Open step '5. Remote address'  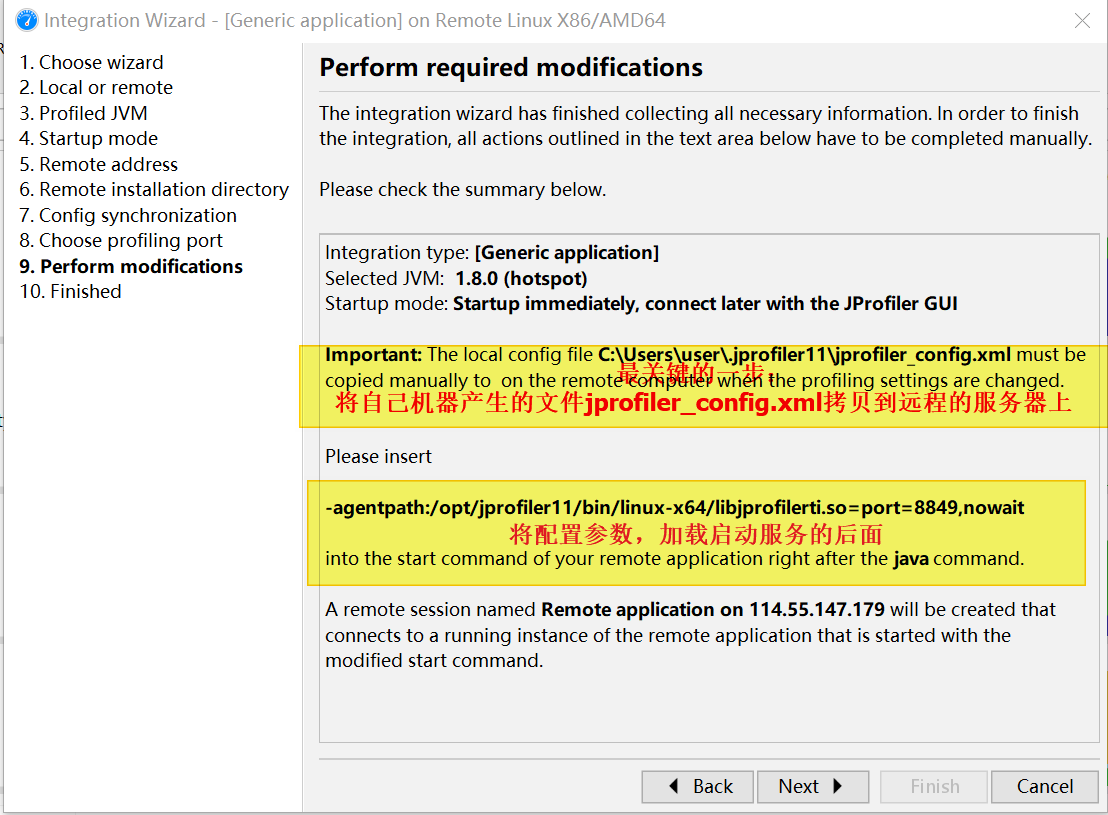tap(98, 164)
